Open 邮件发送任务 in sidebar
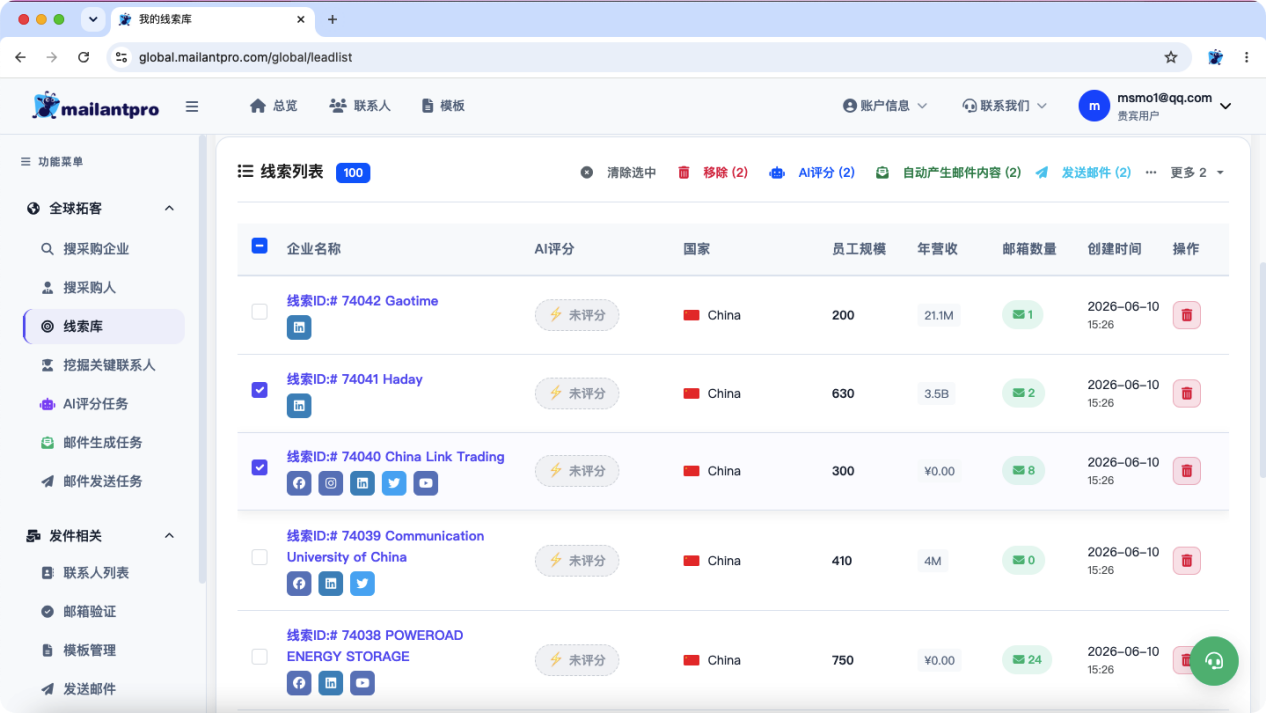 pyautogui.click(x=104, y=481)
